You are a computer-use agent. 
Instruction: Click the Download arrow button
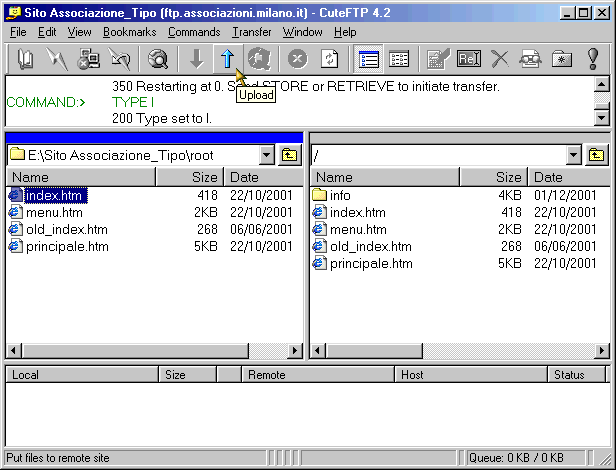196,59
